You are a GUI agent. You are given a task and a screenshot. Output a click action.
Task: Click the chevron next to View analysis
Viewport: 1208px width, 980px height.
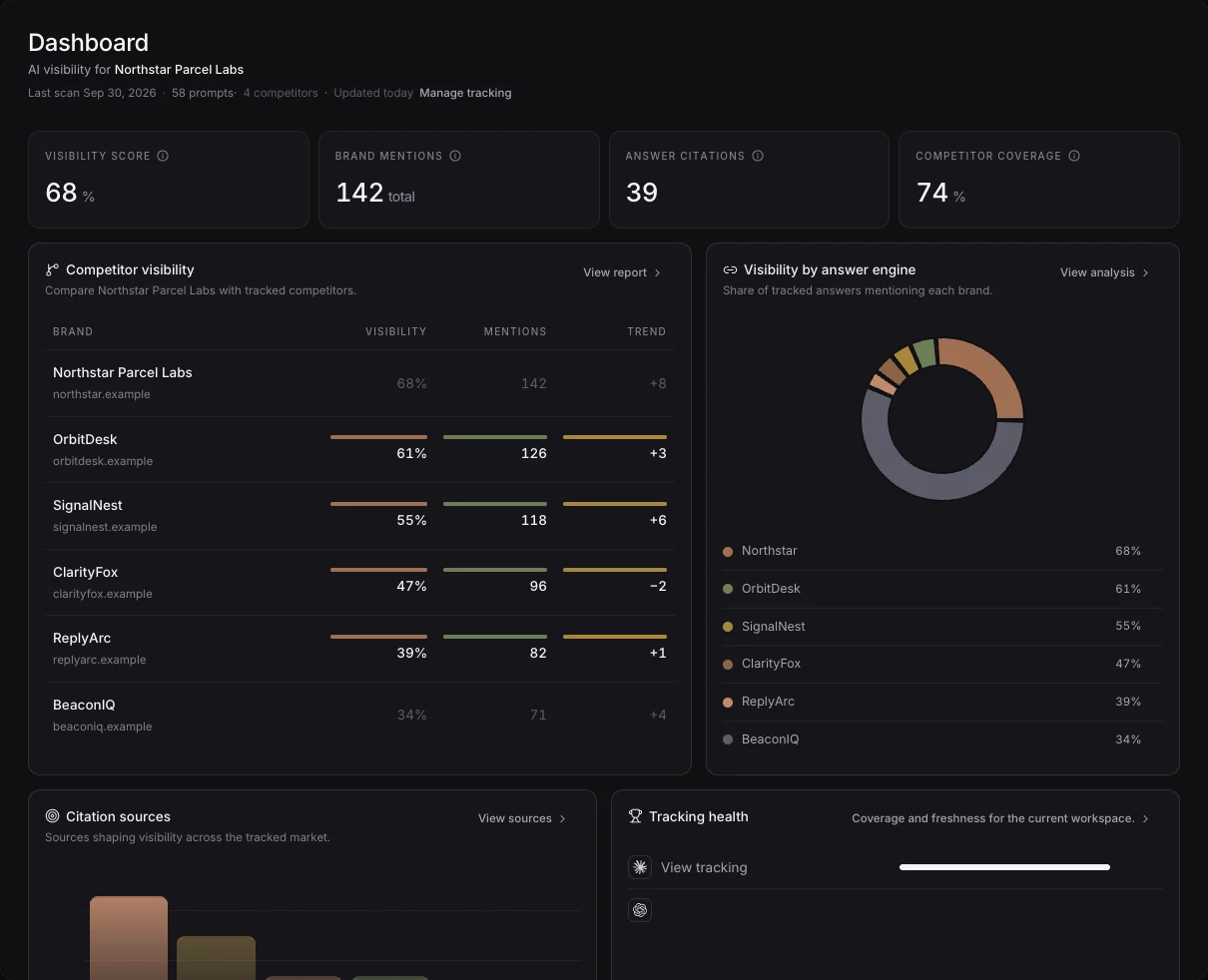click(1145, 272)
